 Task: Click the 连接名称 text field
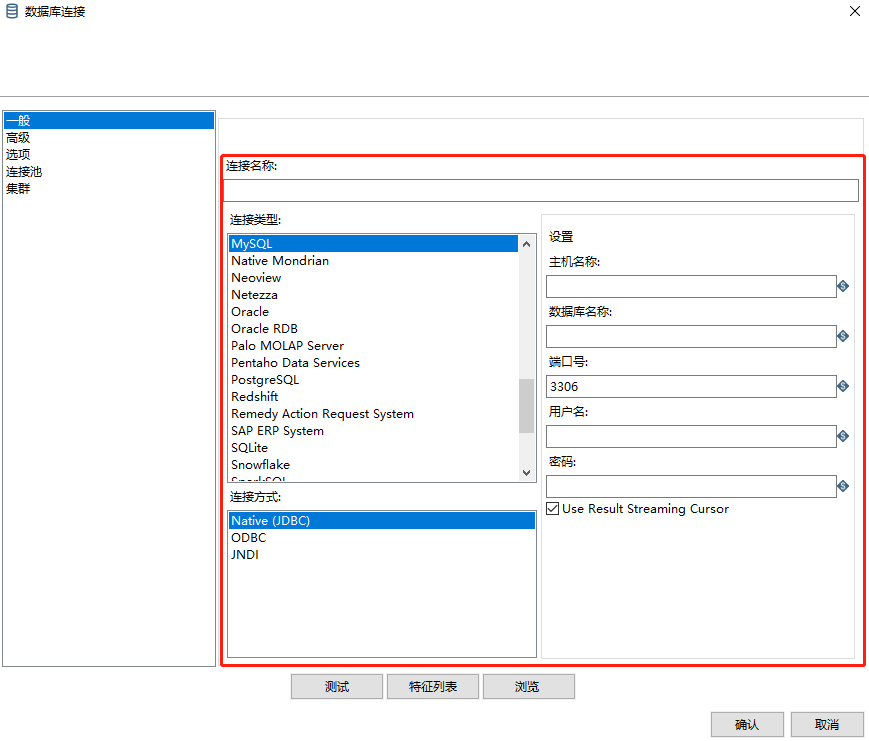pos(540,191)
